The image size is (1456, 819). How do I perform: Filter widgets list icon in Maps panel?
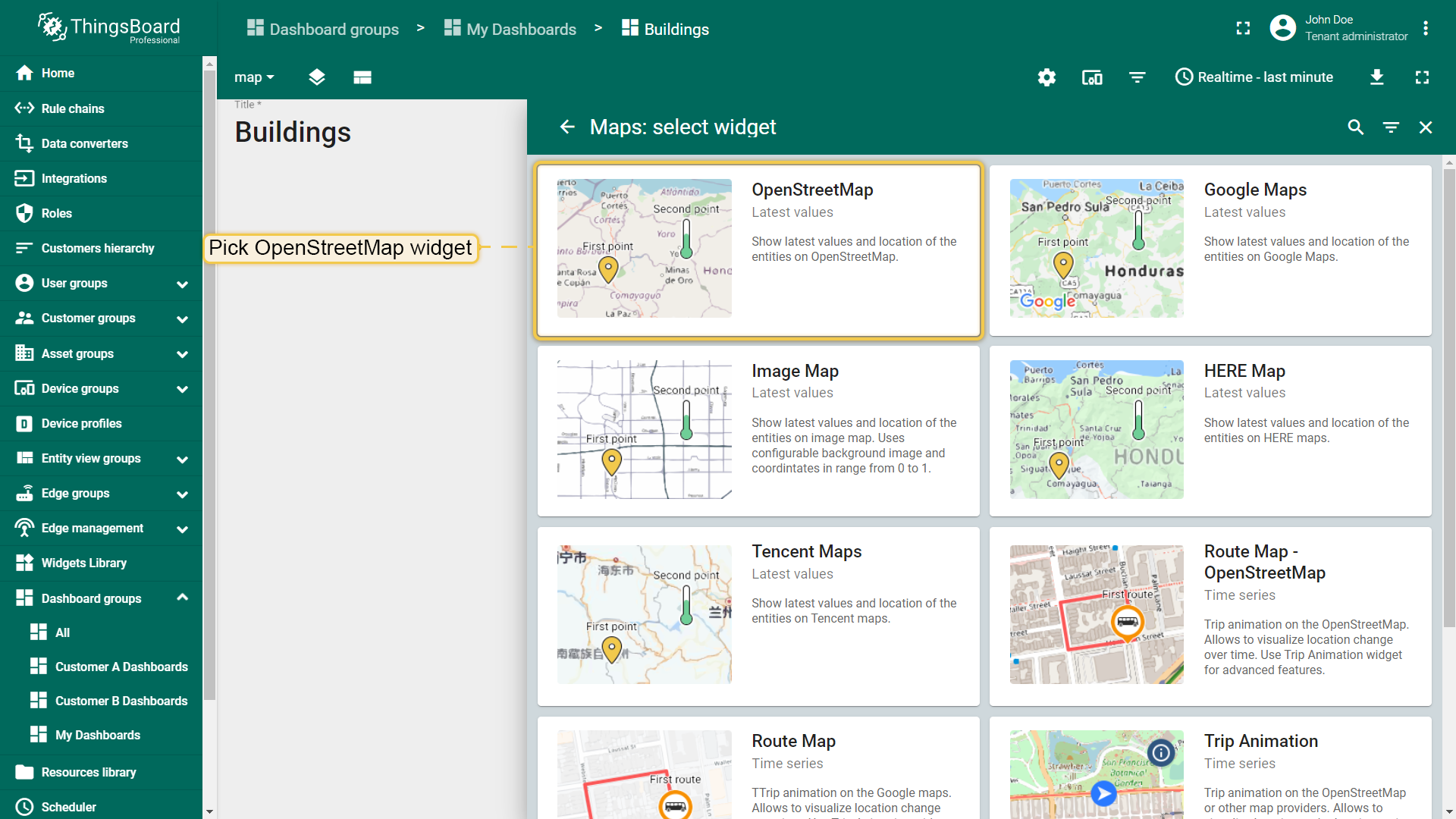pos(1391,127)
